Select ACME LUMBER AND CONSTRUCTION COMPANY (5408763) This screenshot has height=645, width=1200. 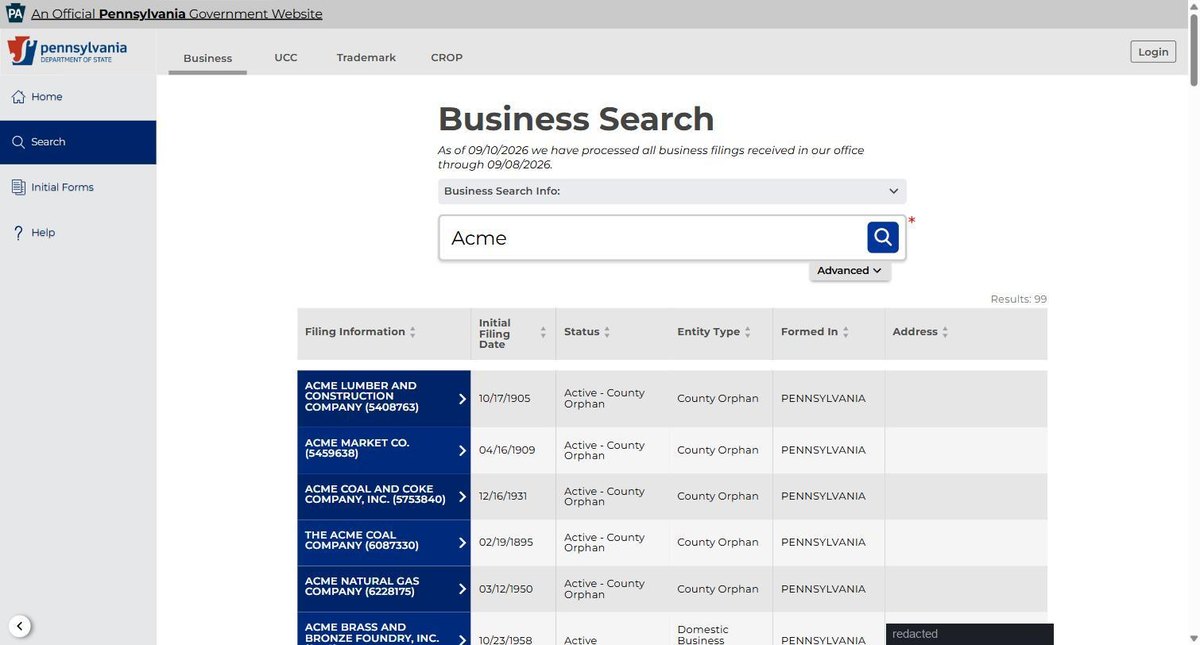click(x=384, y=397)
